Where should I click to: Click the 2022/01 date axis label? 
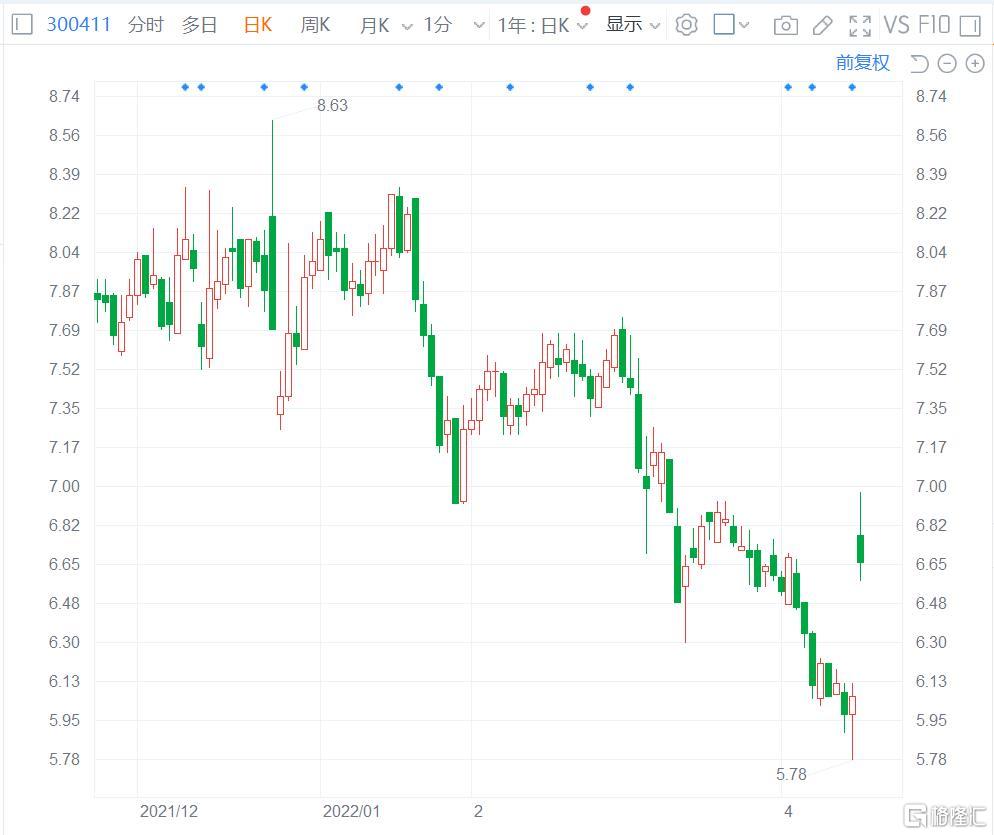351,812
